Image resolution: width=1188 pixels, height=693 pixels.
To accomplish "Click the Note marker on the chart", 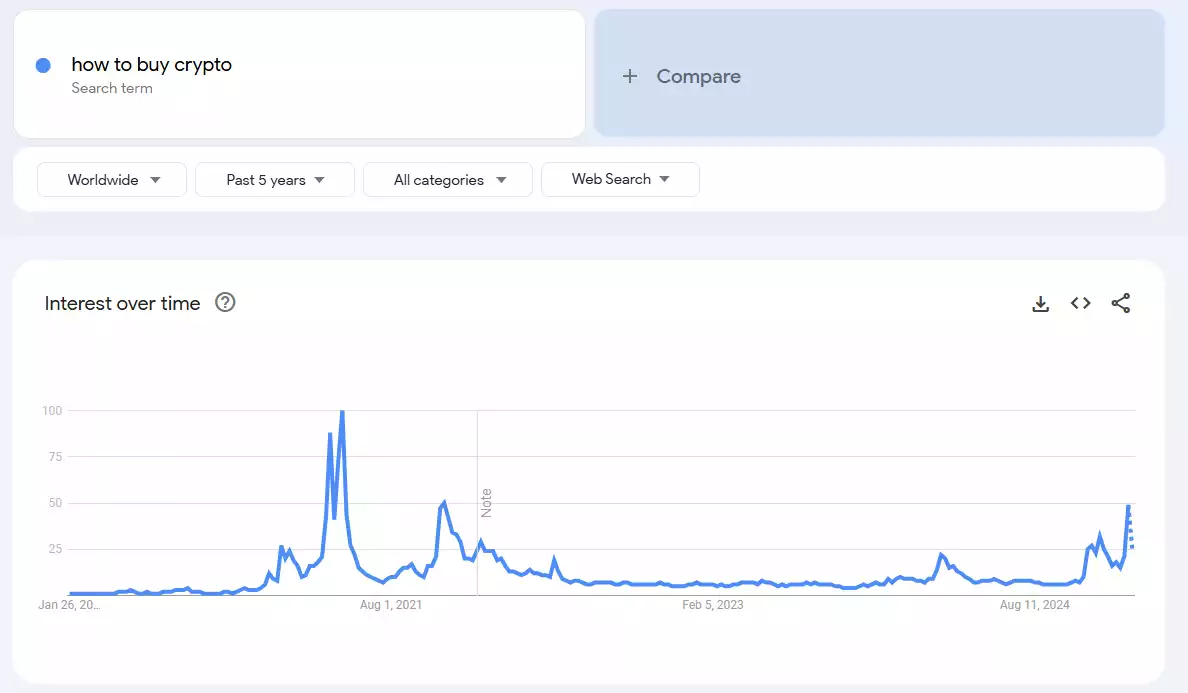I will pos(487,500).
